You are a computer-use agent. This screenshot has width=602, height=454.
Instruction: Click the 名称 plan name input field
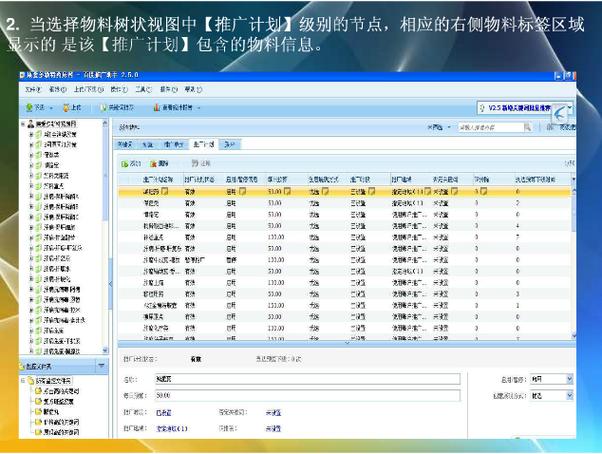click(308, 379)
